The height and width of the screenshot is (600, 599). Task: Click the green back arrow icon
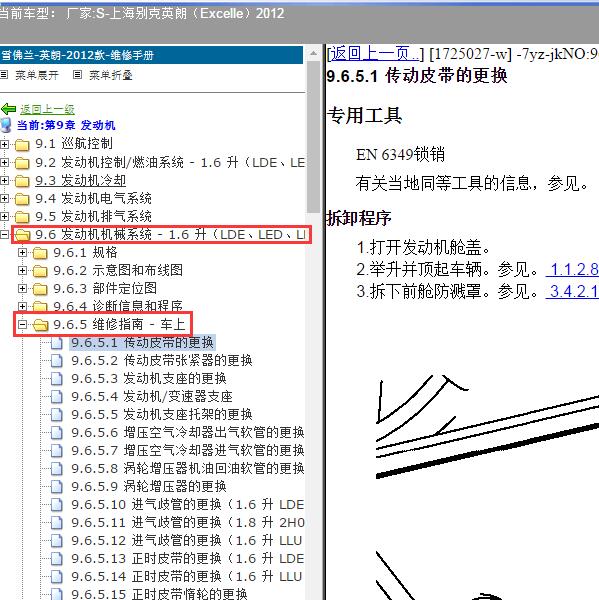[x=8, y=109]
